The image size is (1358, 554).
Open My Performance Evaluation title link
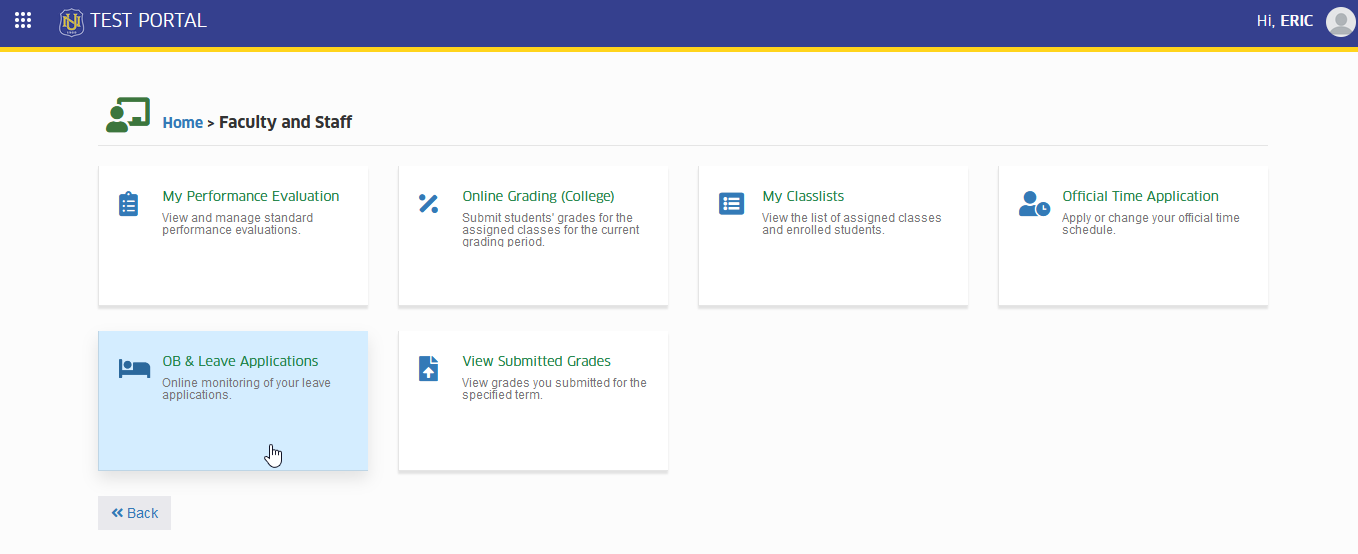click(251, 196)
